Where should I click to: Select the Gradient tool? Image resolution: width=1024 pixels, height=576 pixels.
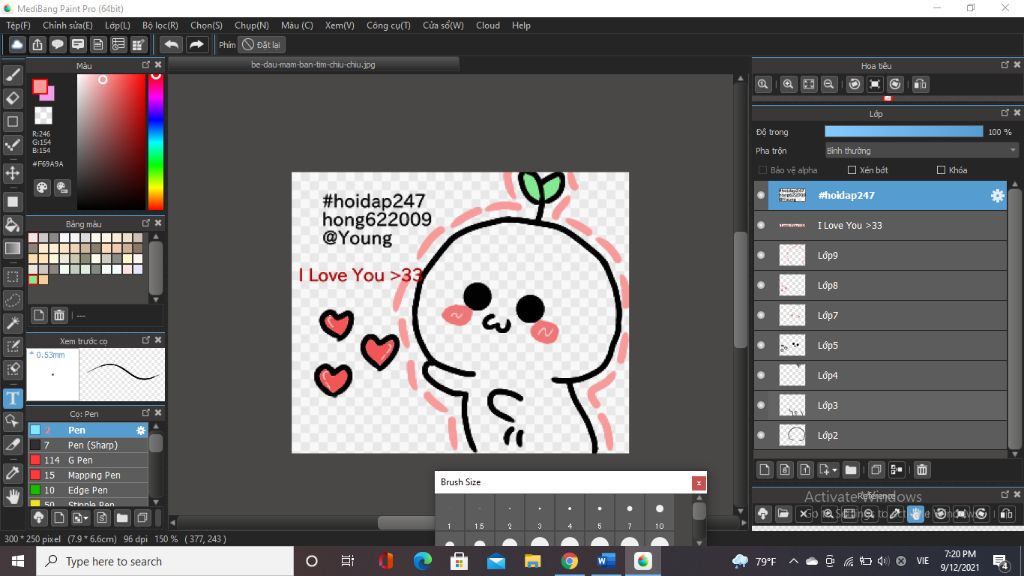click(12, 249)
